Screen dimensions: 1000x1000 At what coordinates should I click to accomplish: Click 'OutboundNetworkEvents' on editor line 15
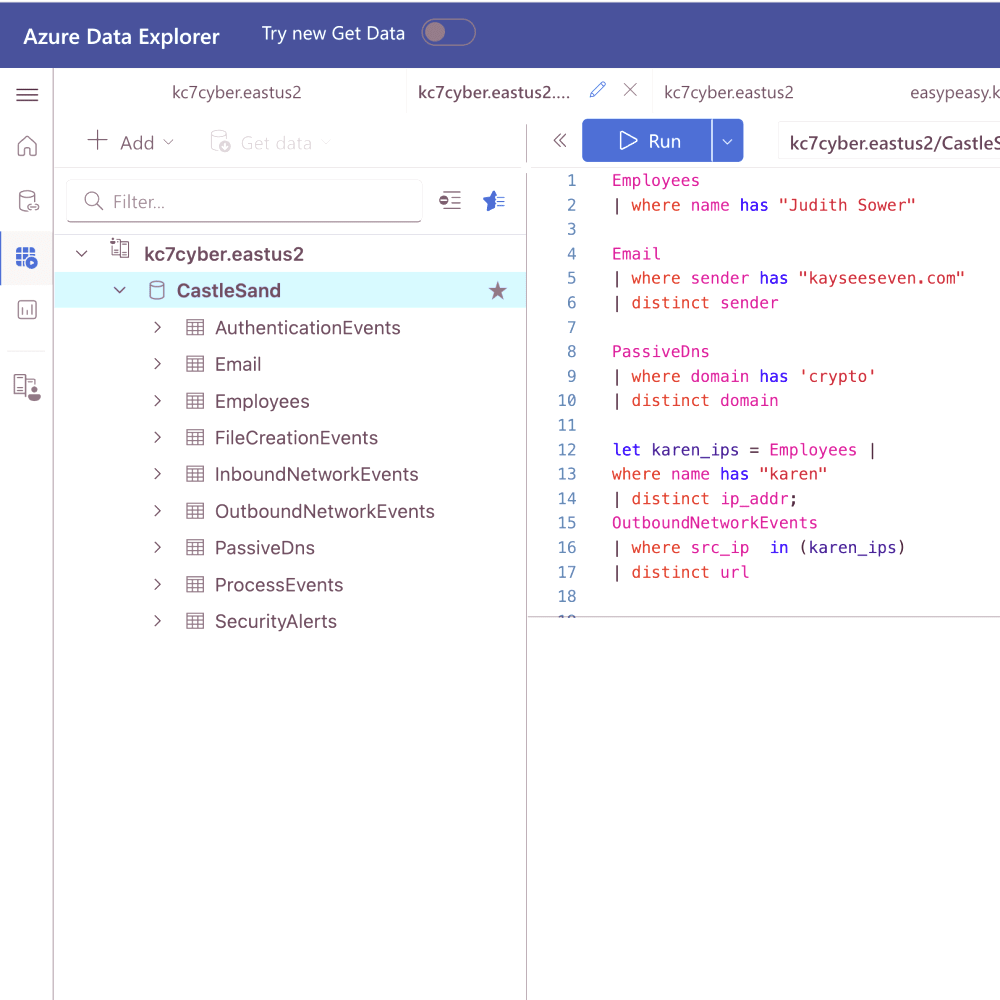[x=714, y=523]
